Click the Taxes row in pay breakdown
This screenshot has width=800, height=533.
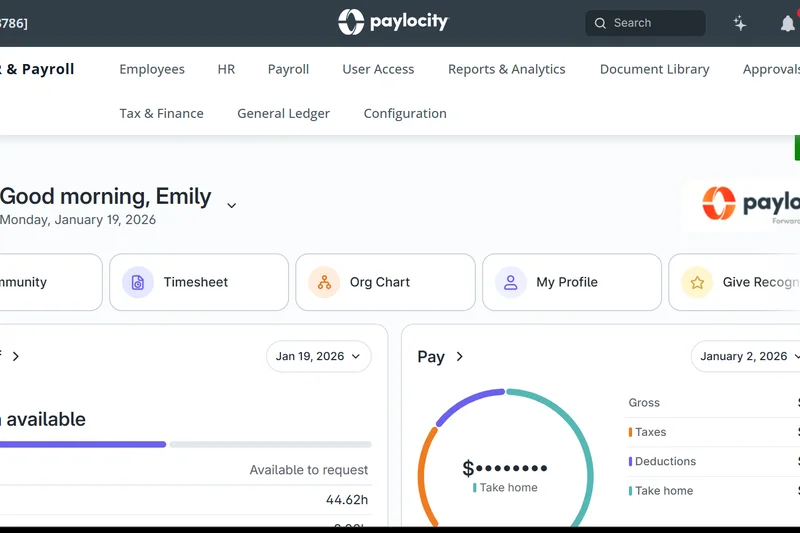(x=713, y=432)
